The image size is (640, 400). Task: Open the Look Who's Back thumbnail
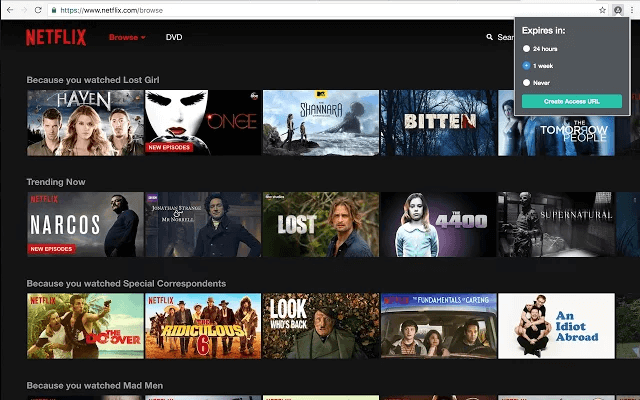click(x=321, y=326)
